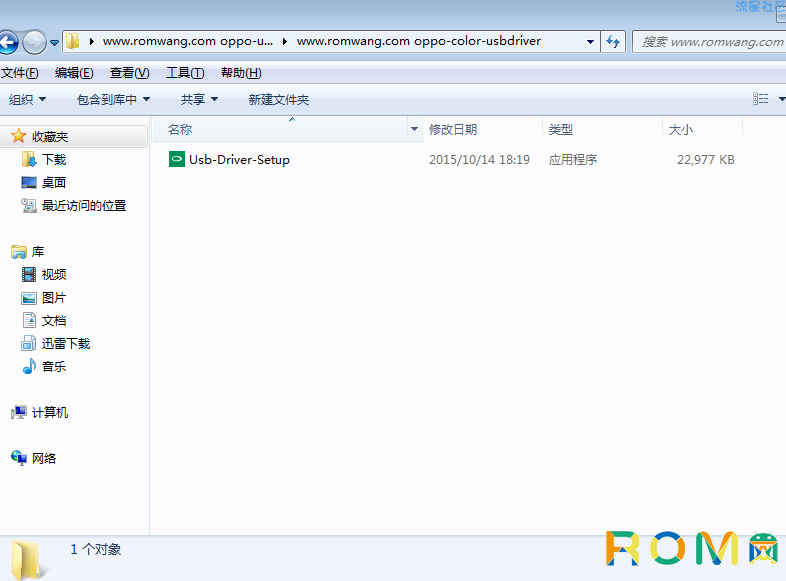Click the 计算机 computer icon
This screenshot has height=581, width=786.
[x=19, y=413]
